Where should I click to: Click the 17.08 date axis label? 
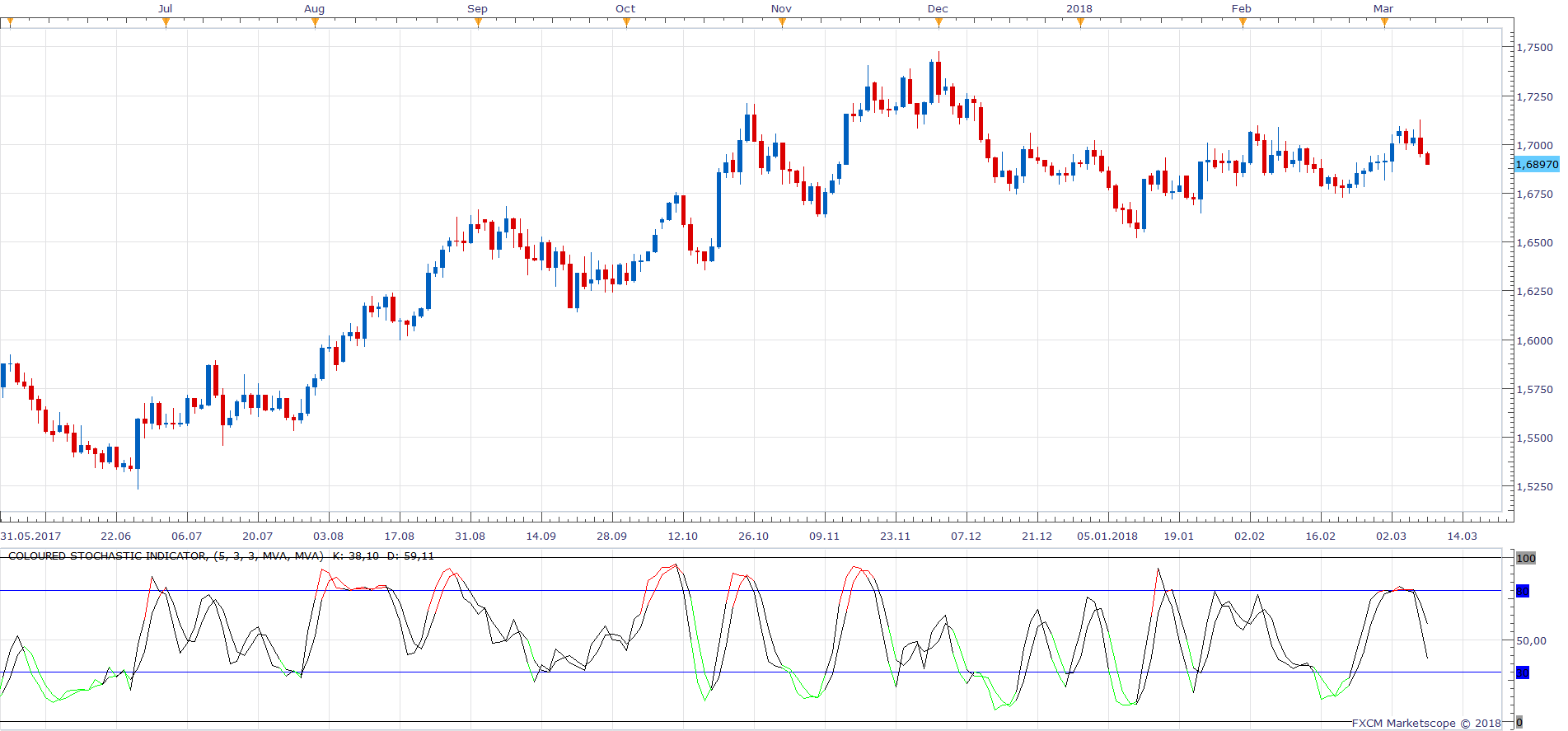(x=400, y=536)
